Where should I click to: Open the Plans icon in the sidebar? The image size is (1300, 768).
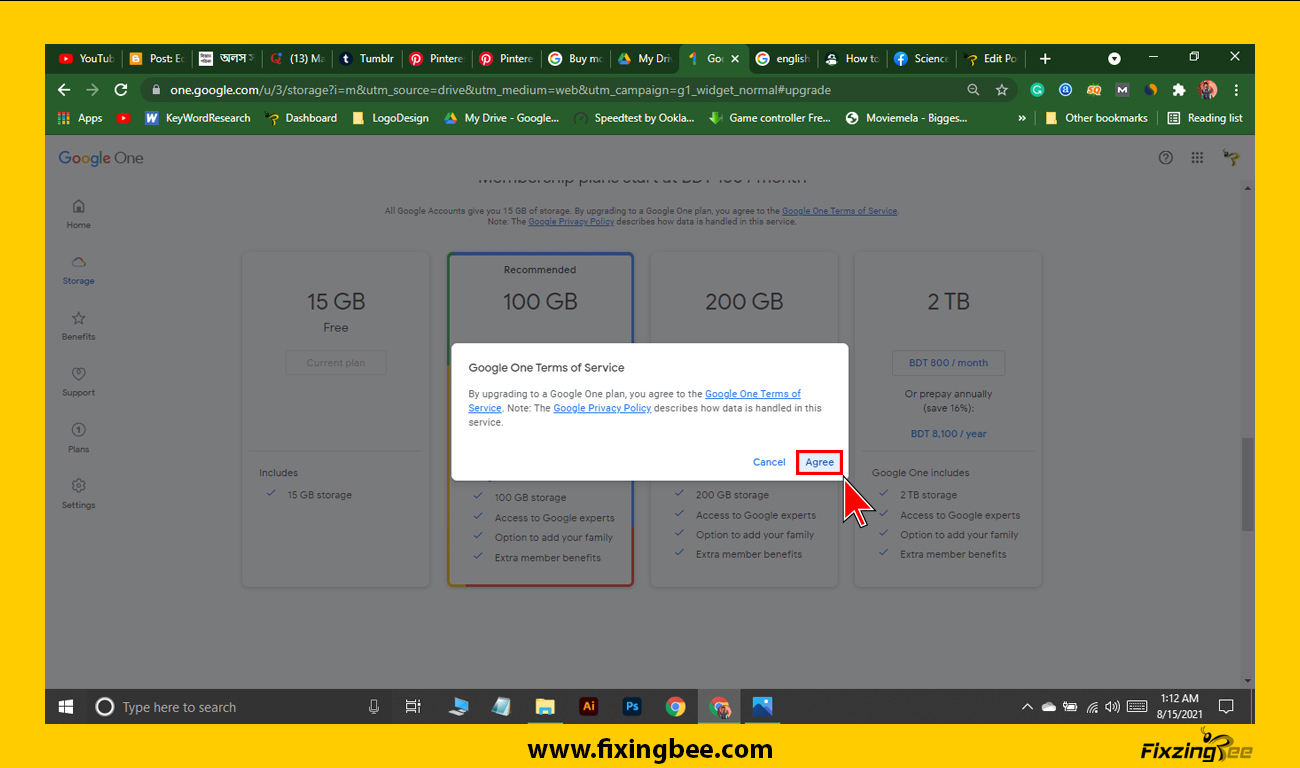[x=78, y=430]
